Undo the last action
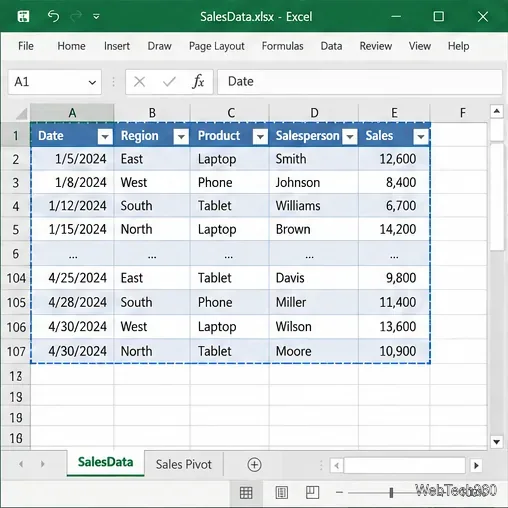This screenshot has height=508, width=508. tap(53, 16)
